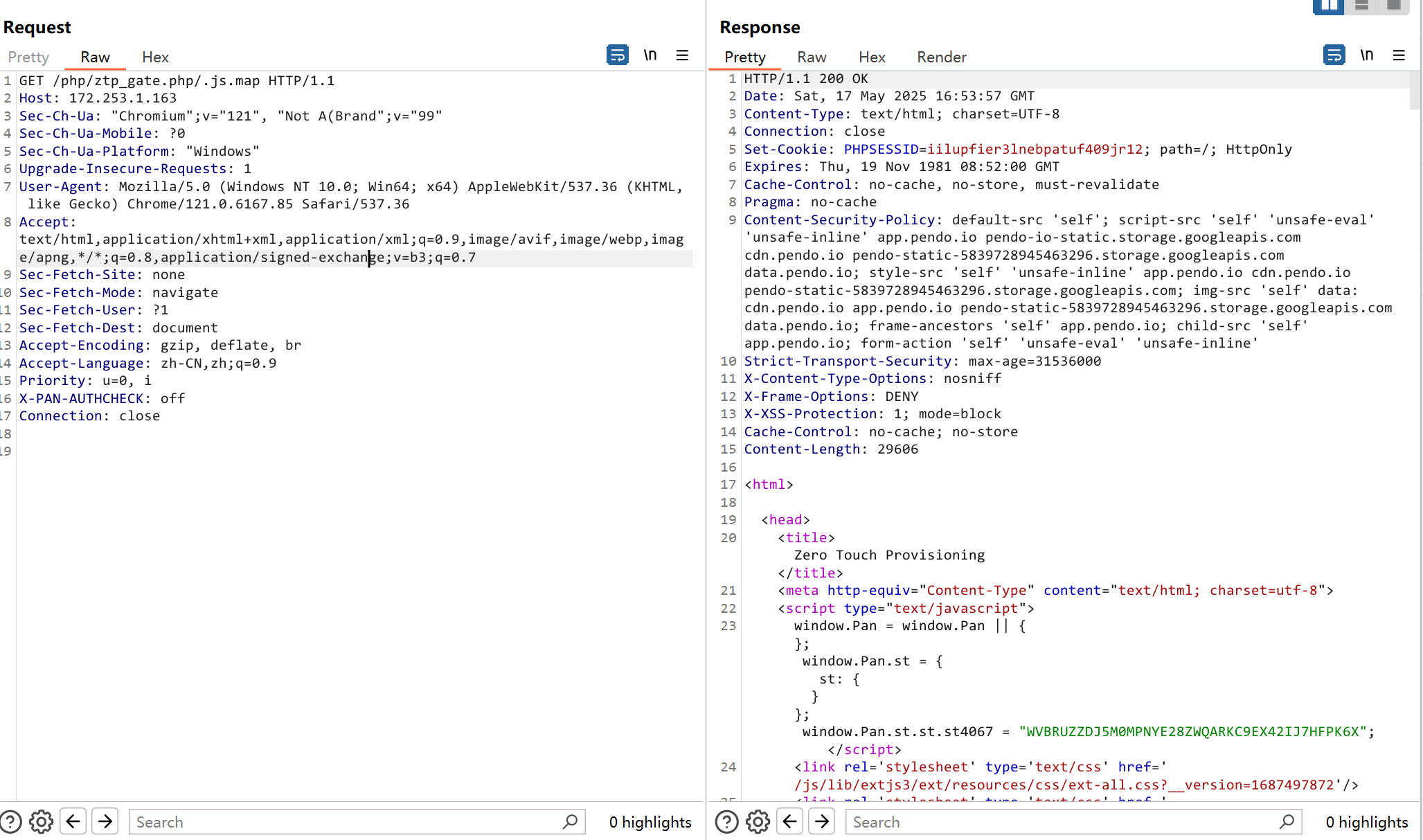Go to previous match in Request search
The height and width of the screenshot is (840, 1423).
tap(73, 822)
